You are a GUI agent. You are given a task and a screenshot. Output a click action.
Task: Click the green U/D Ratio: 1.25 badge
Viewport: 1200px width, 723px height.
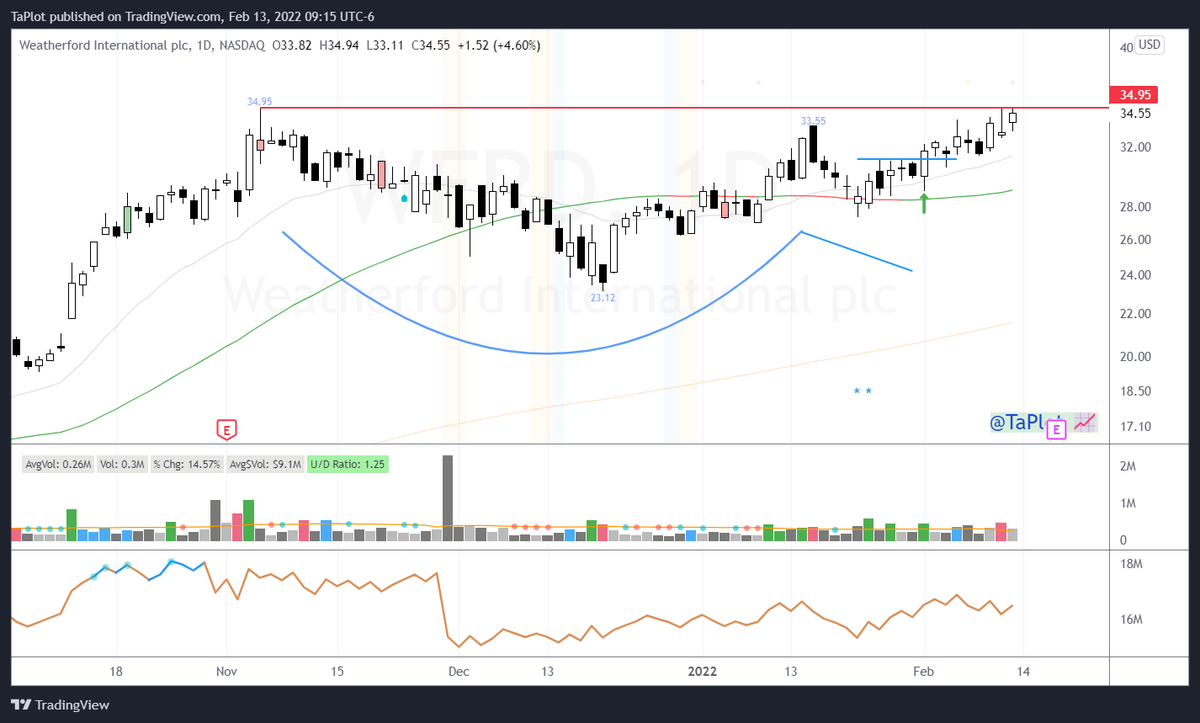coord(348,464)
